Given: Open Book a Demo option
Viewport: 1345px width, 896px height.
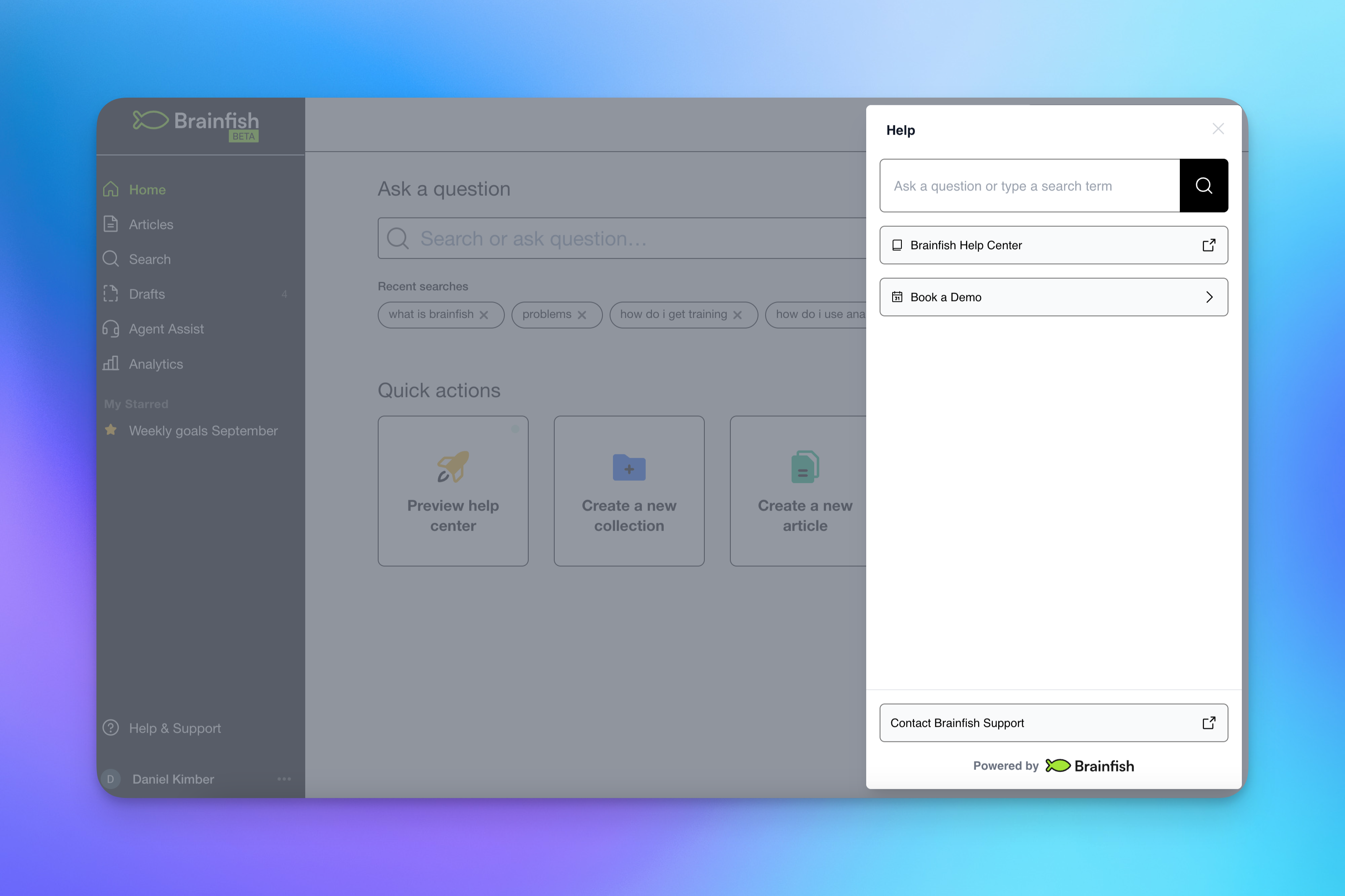Looking at the screenshot, I should click(x=1054, y=297).
